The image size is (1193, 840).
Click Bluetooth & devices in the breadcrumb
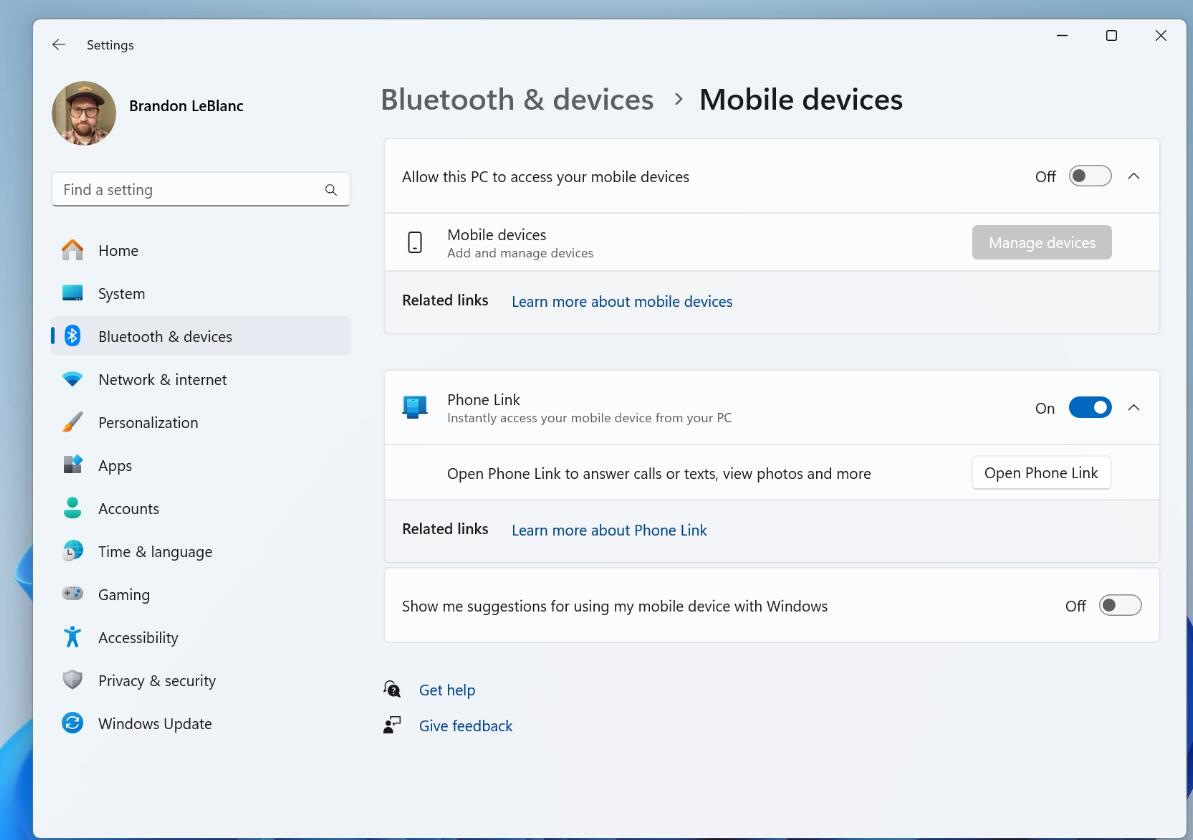point(516,99)
